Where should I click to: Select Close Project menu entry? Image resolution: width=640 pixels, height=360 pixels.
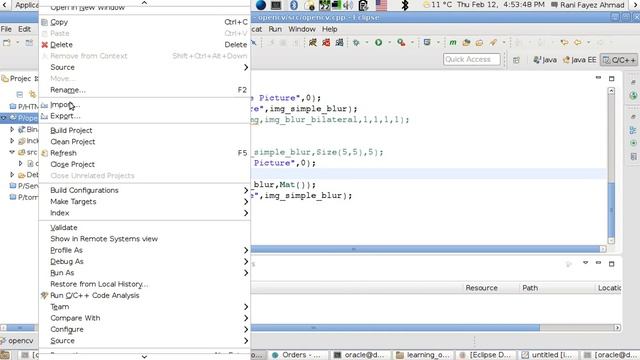tap(144, 164)
